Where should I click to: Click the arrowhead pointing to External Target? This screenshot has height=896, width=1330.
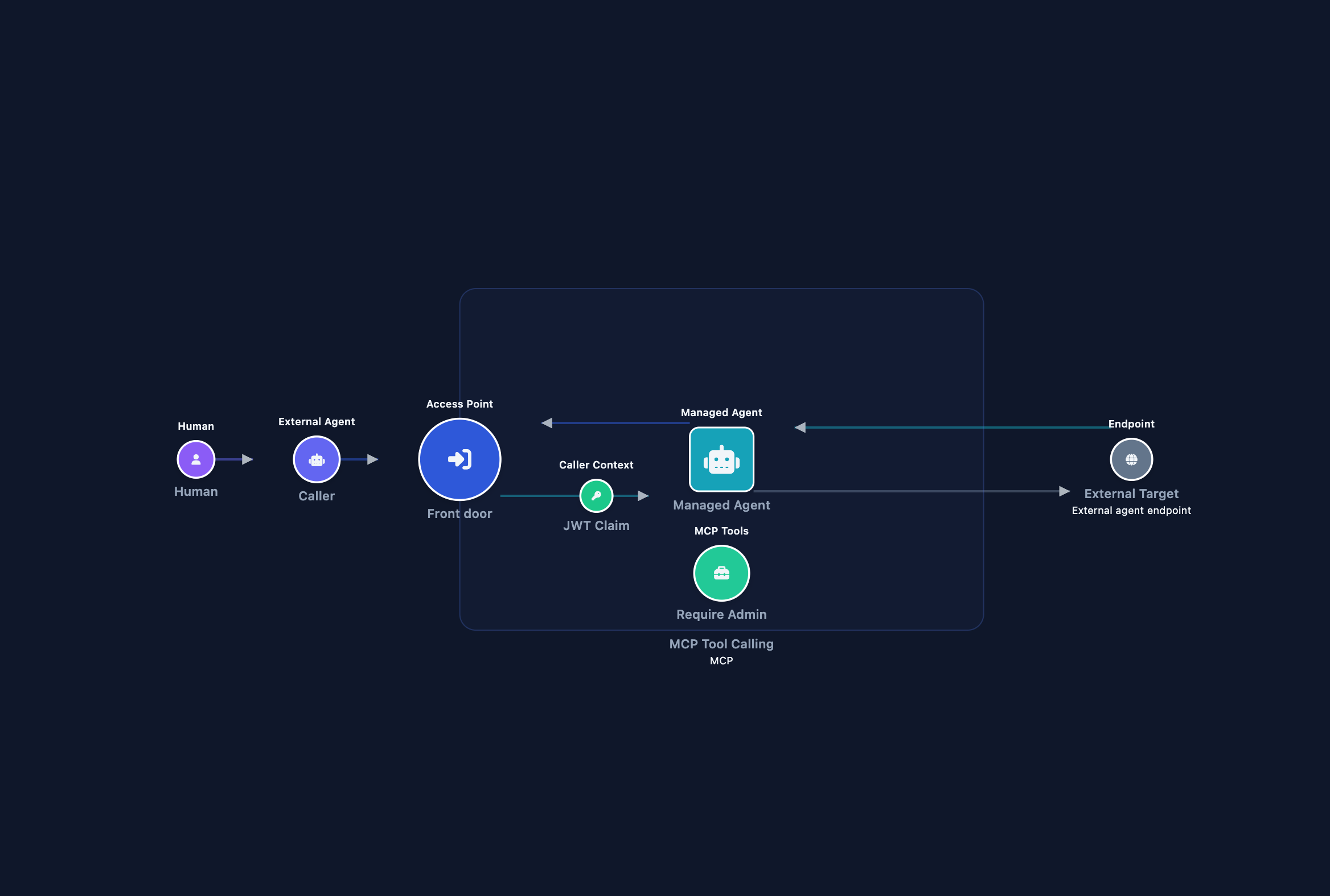click(x=1064, y=491)
